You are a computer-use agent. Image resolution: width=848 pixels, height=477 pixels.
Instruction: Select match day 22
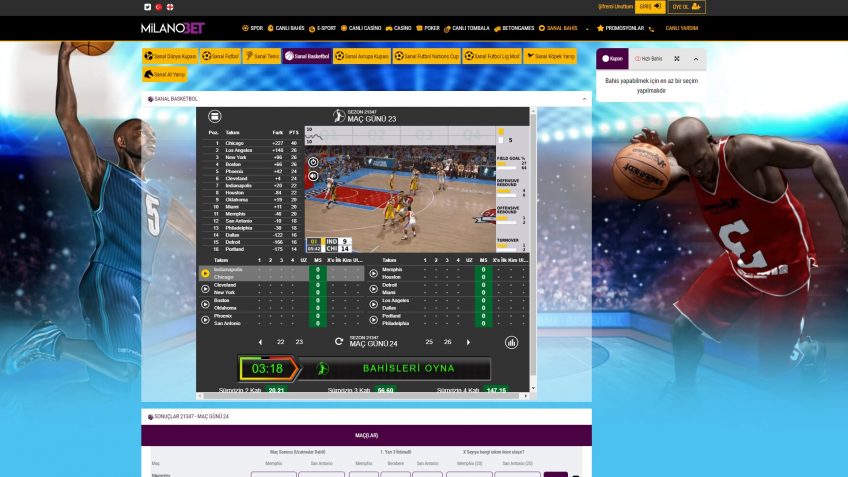point(280,342)
